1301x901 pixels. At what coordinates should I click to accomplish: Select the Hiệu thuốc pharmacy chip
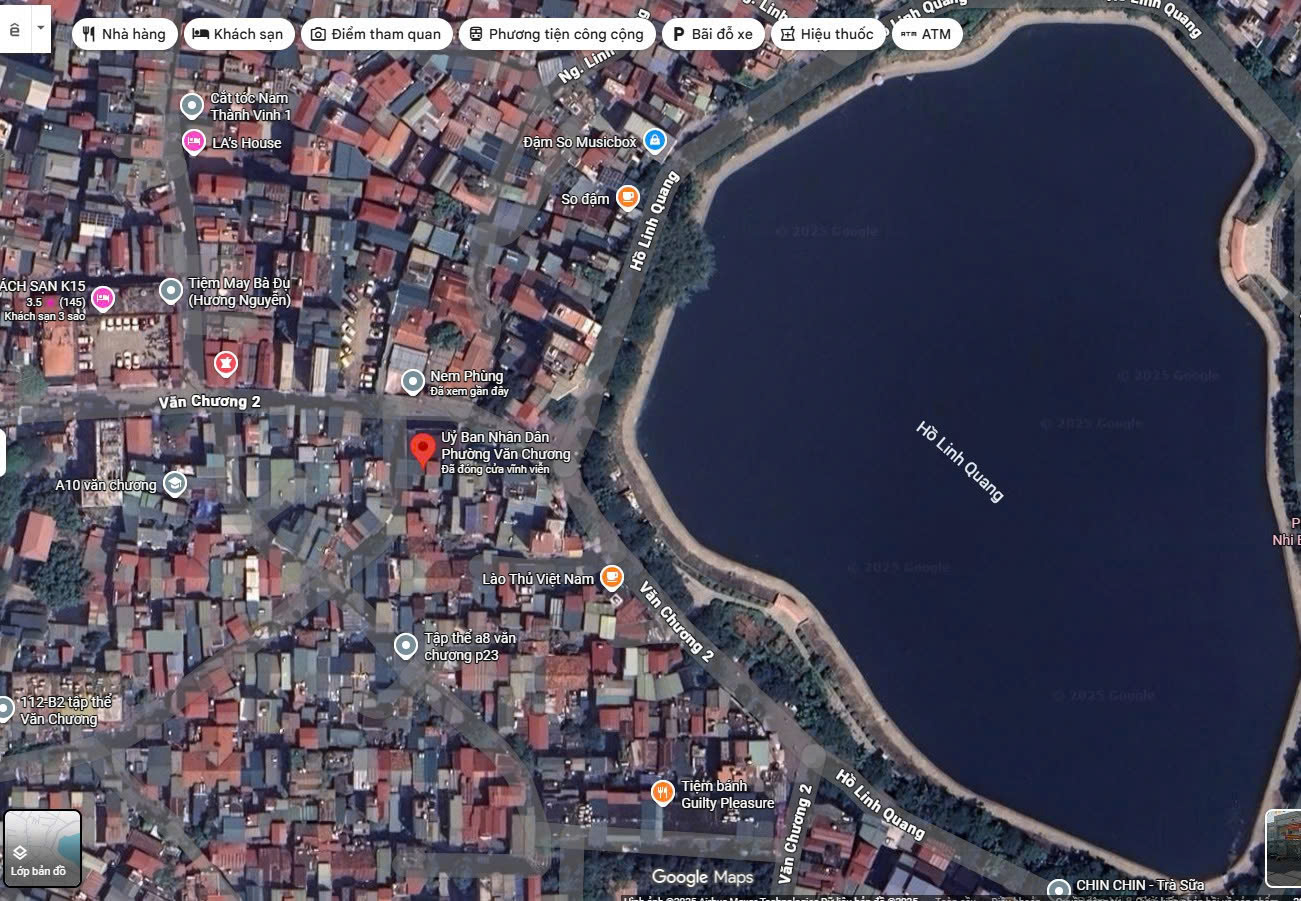point(827,34)
